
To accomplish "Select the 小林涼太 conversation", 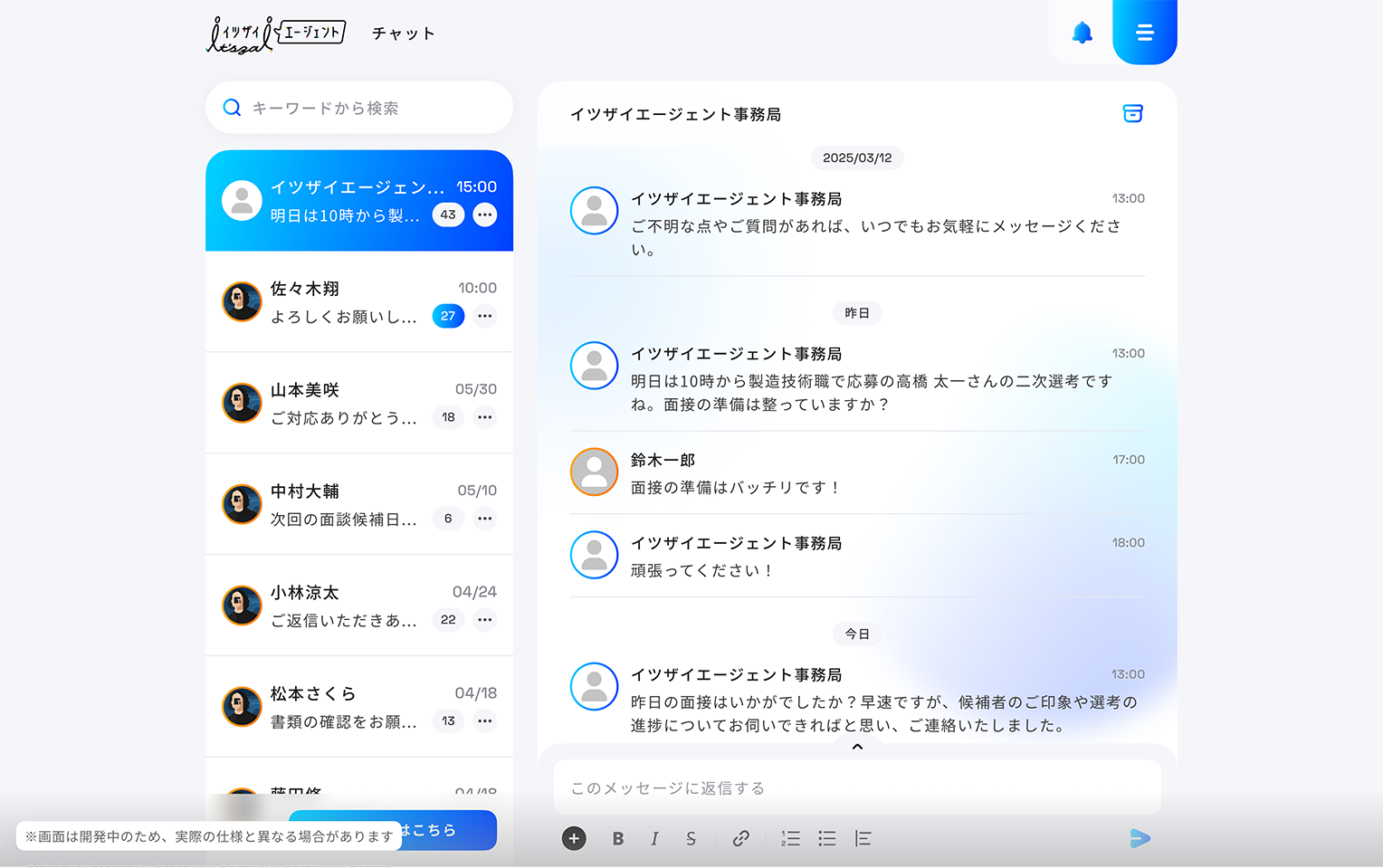I will pyautogui.click(x=359, y=606).
